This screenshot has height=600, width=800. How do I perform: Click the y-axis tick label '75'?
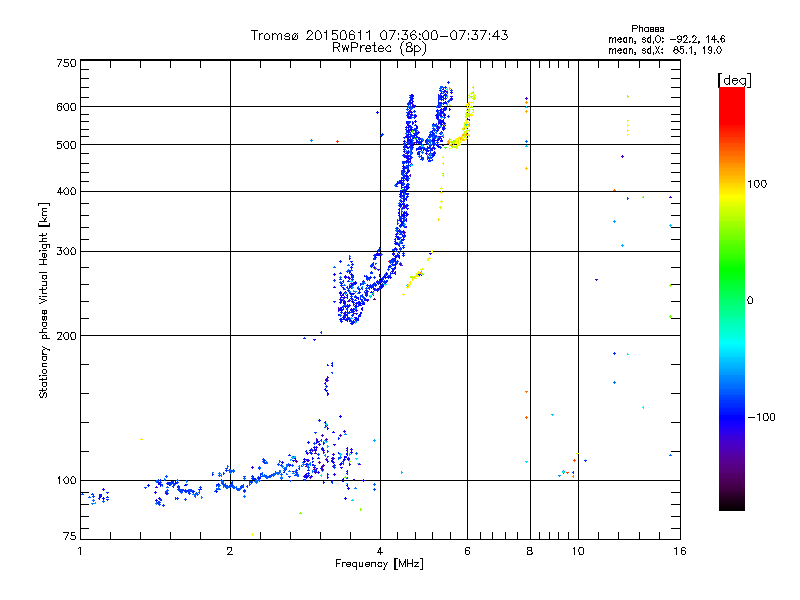click(x=70, y=536)
